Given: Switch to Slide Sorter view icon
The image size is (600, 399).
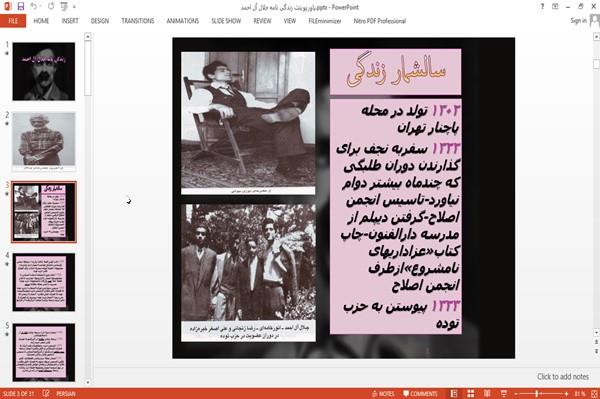Looking at the screenshot, I should (471, 394).
